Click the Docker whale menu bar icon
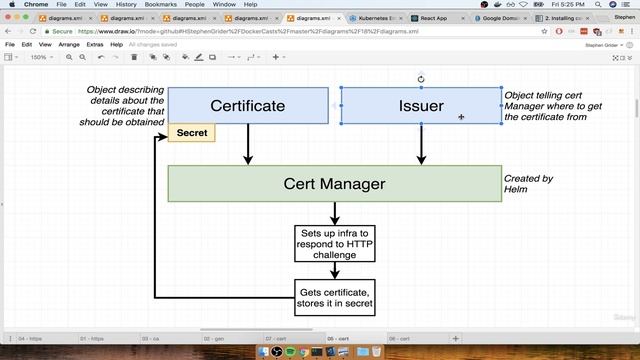This screenshot has height=360, width=640. point(497,4)
